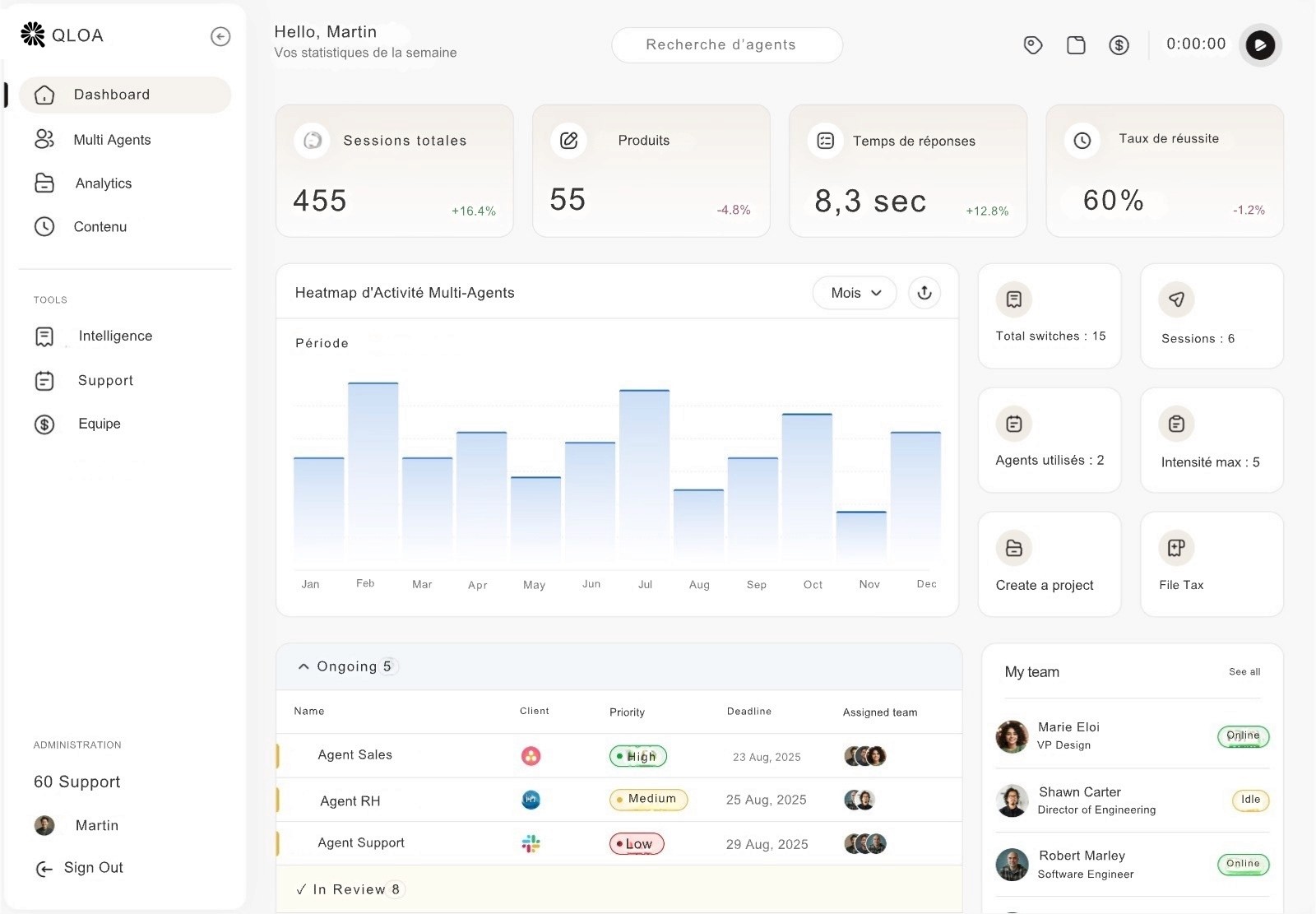Select the Dashboard home icon
This screenshot has height=914, width=1316.
coord(44,95)
